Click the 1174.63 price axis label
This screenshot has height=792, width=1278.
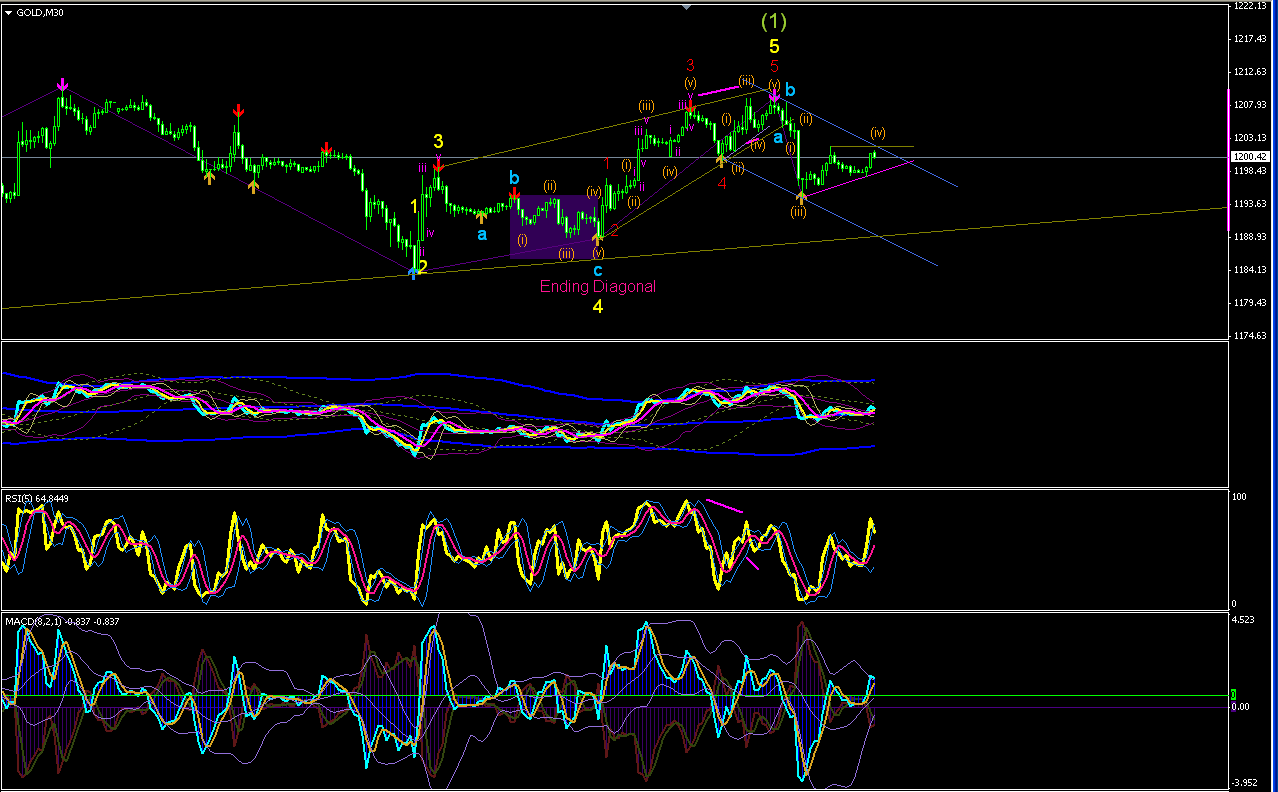click(1252, 336)
